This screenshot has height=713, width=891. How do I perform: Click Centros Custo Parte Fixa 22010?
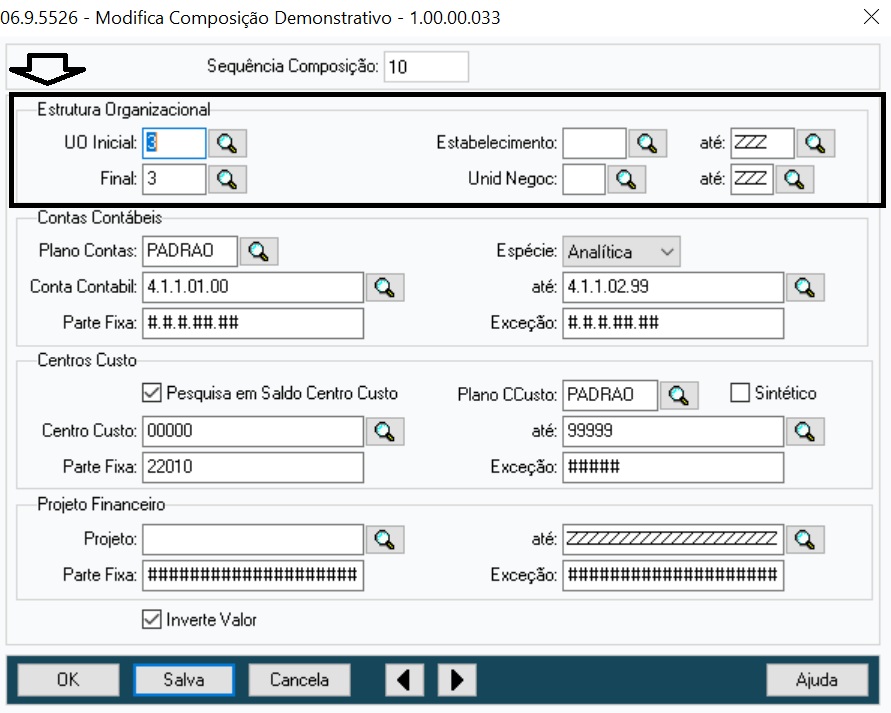[253, 467]
